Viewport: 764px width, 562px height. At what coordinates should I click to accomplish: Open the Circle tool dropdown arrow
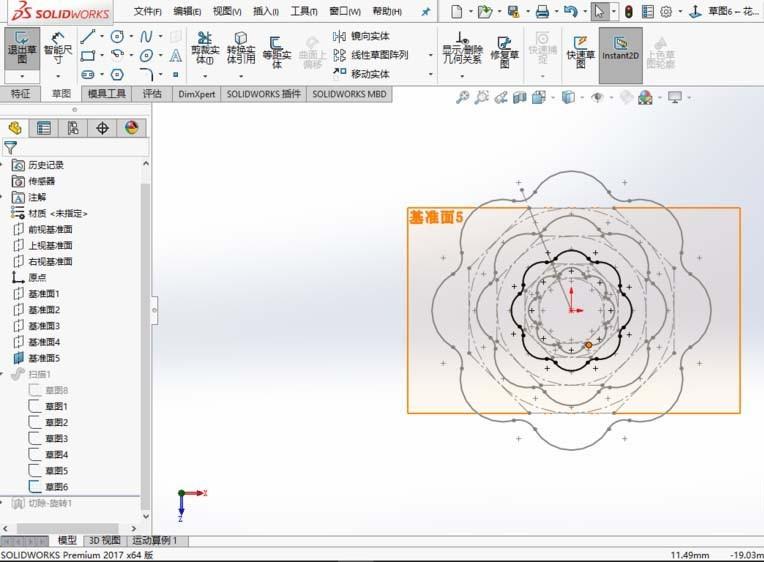pos(131,36)
